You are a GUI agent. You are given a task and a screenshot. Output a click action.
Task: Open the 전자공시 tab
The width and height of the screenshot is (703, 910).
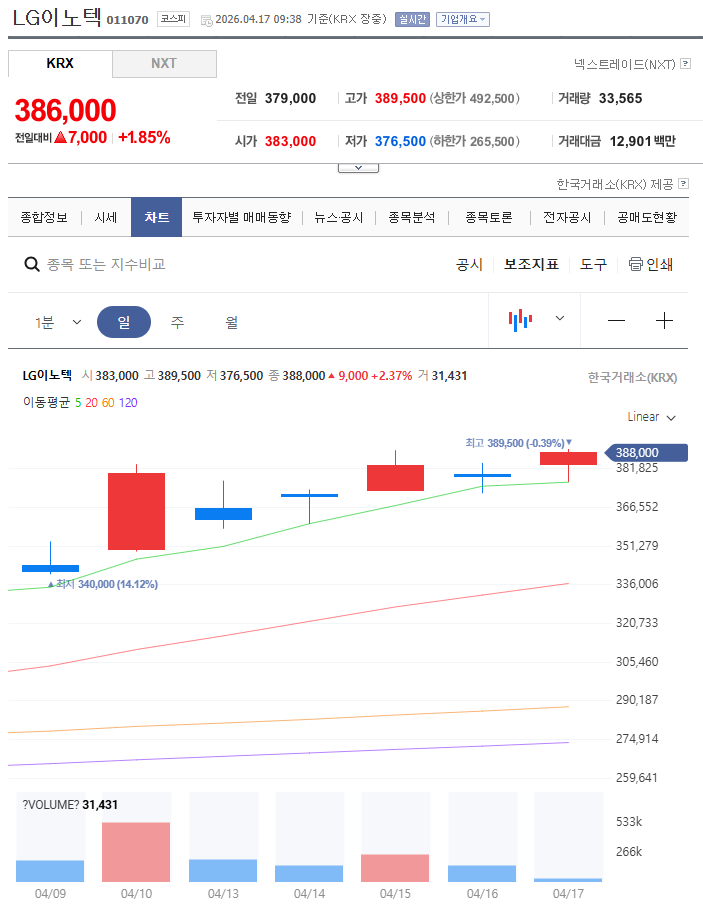(x=567, y=218)
